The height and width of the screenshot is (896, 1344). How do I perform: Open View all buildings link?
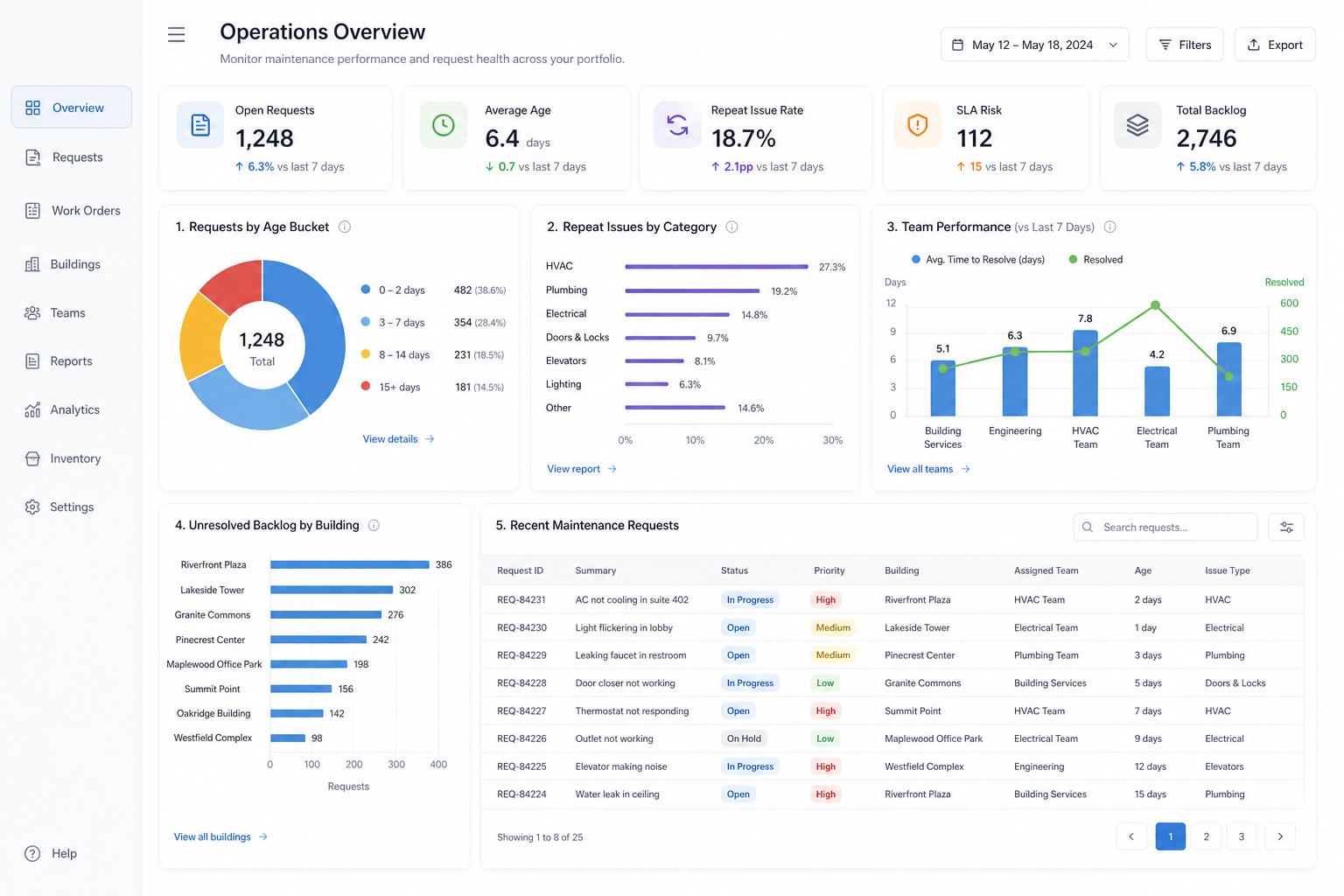point(220,836)
